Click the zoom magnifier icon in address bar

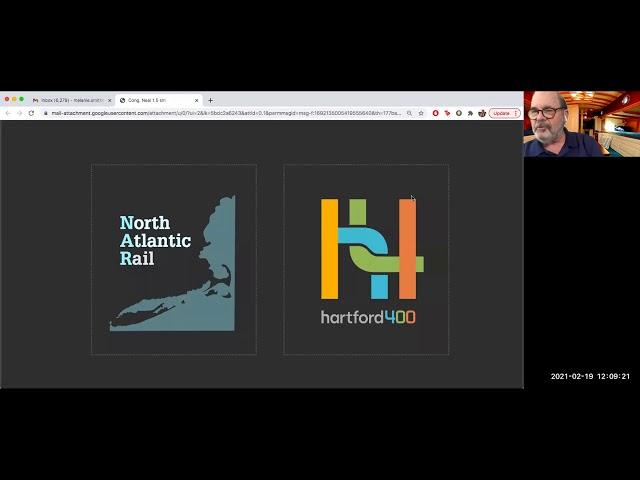[410, 113]
